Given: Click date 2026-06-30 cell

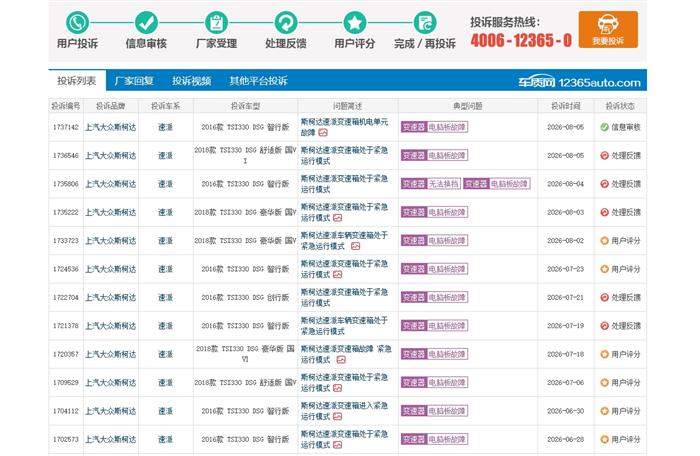Looking at the screenshot, I should [x=566, y=411].
